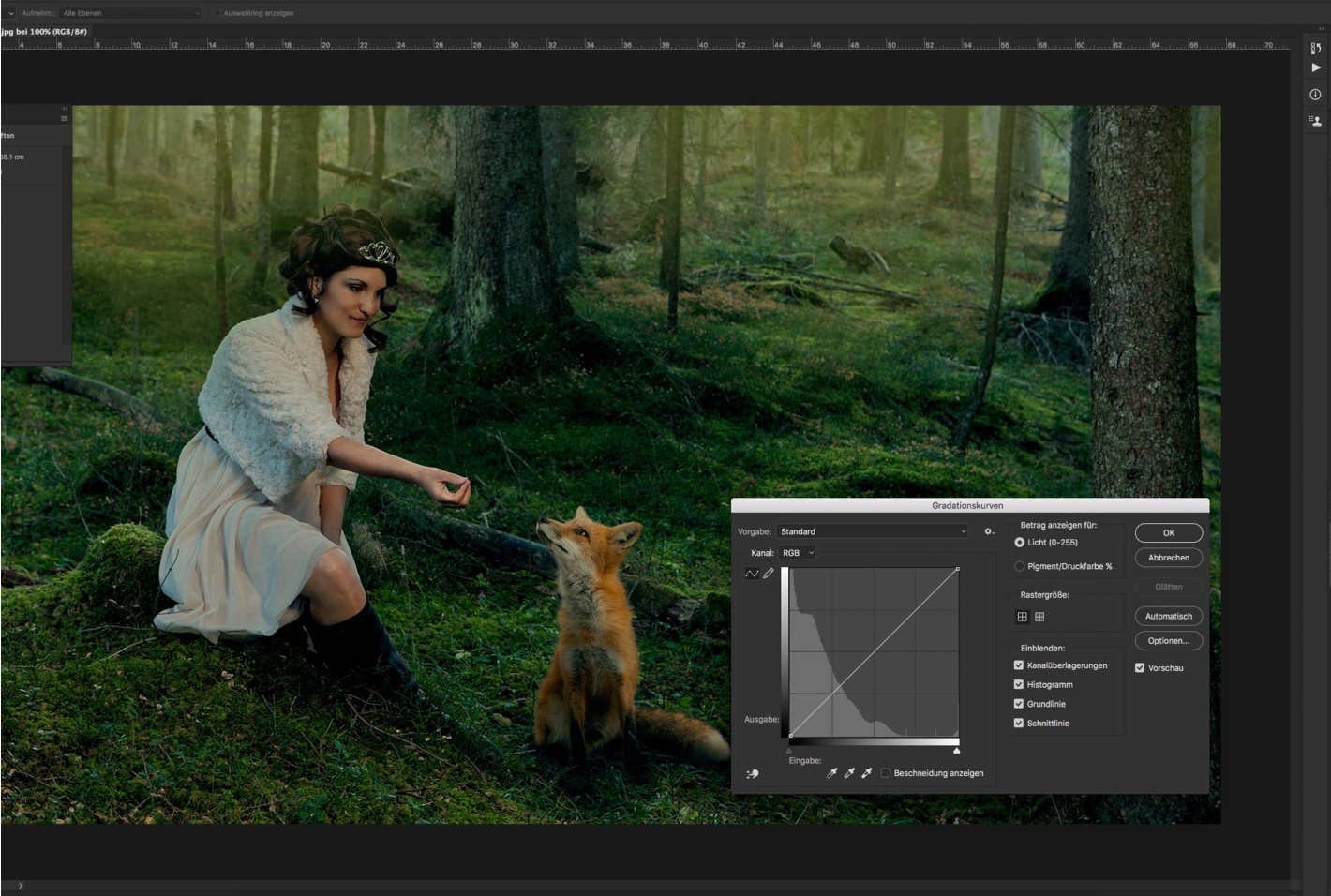Viewport: 1331px width, 896px height.
Task: Switch to the detailed grid size
Action: (1039, 617)
